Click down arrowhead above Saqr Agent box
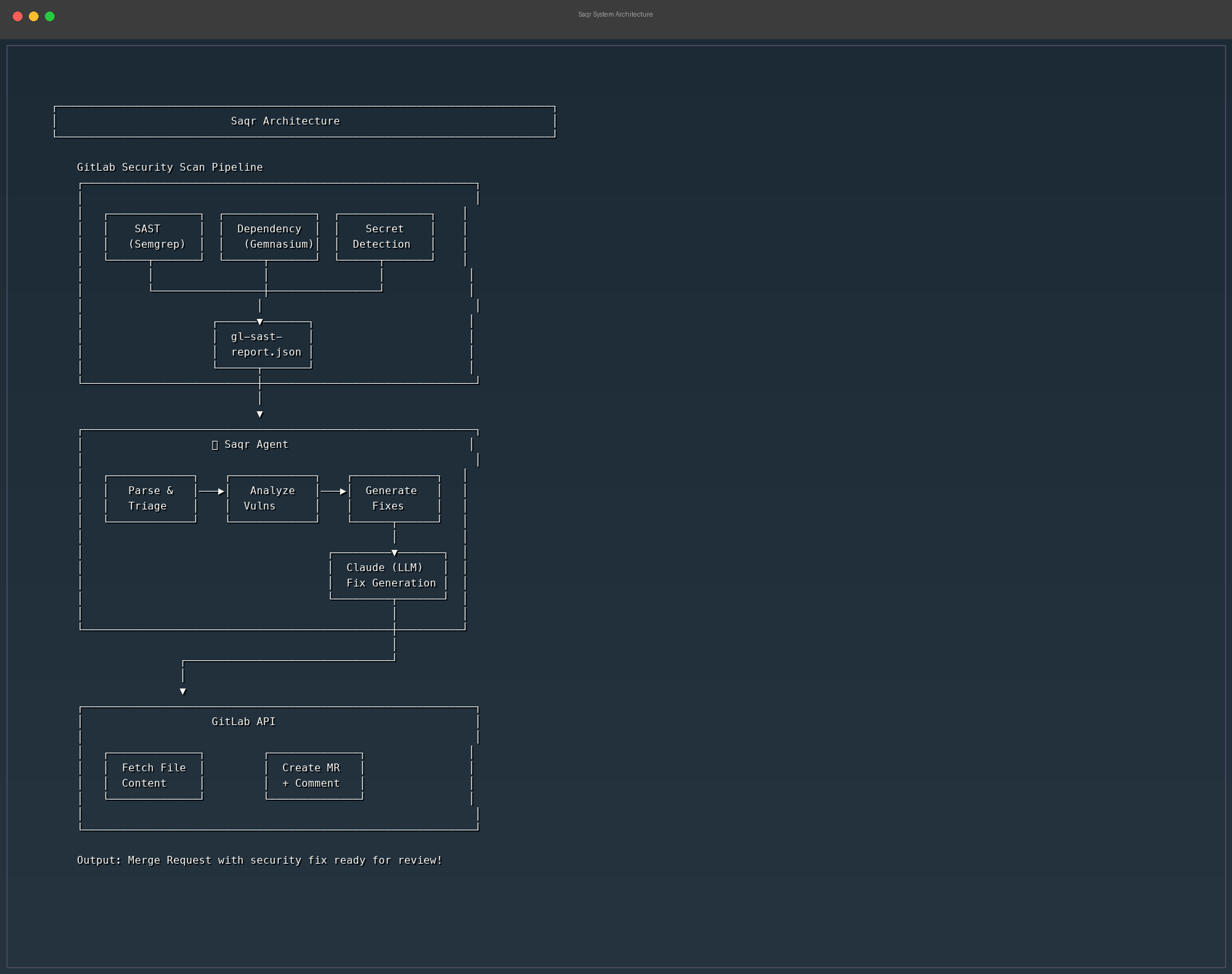Image resolution: width=1232 pixels, height=974 pixels. [x=260, y=414]
